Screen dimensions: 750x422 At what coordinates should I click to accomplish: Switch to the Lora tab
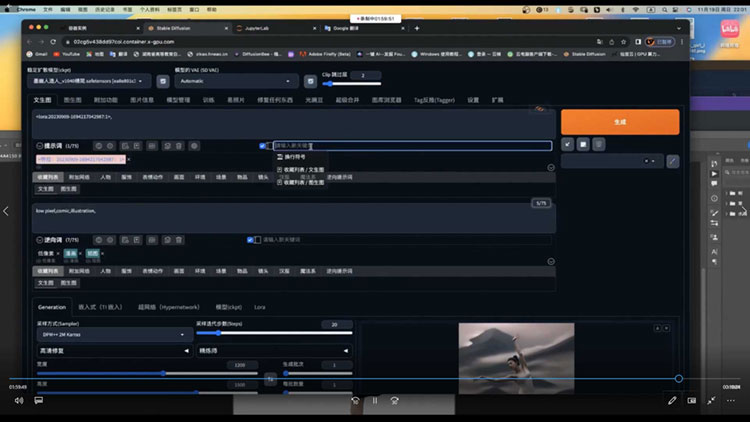(260, 307)
